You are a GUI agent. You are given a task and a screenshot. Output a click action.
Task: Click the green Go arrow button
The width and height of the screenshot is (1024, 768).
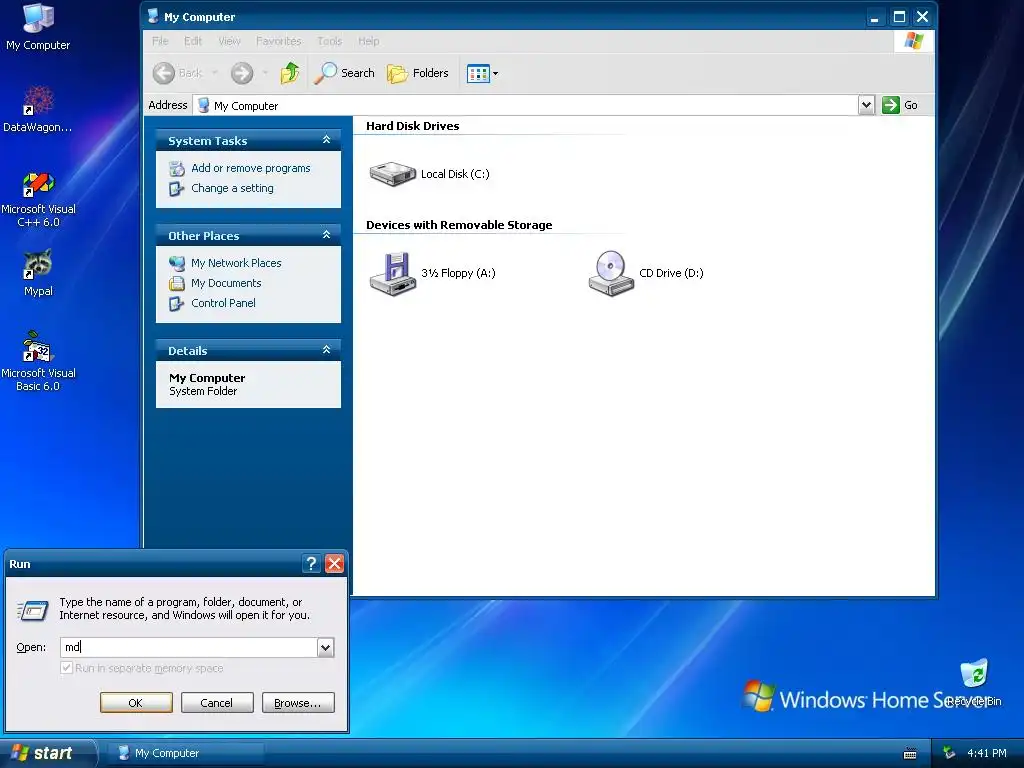click(891, 105)
